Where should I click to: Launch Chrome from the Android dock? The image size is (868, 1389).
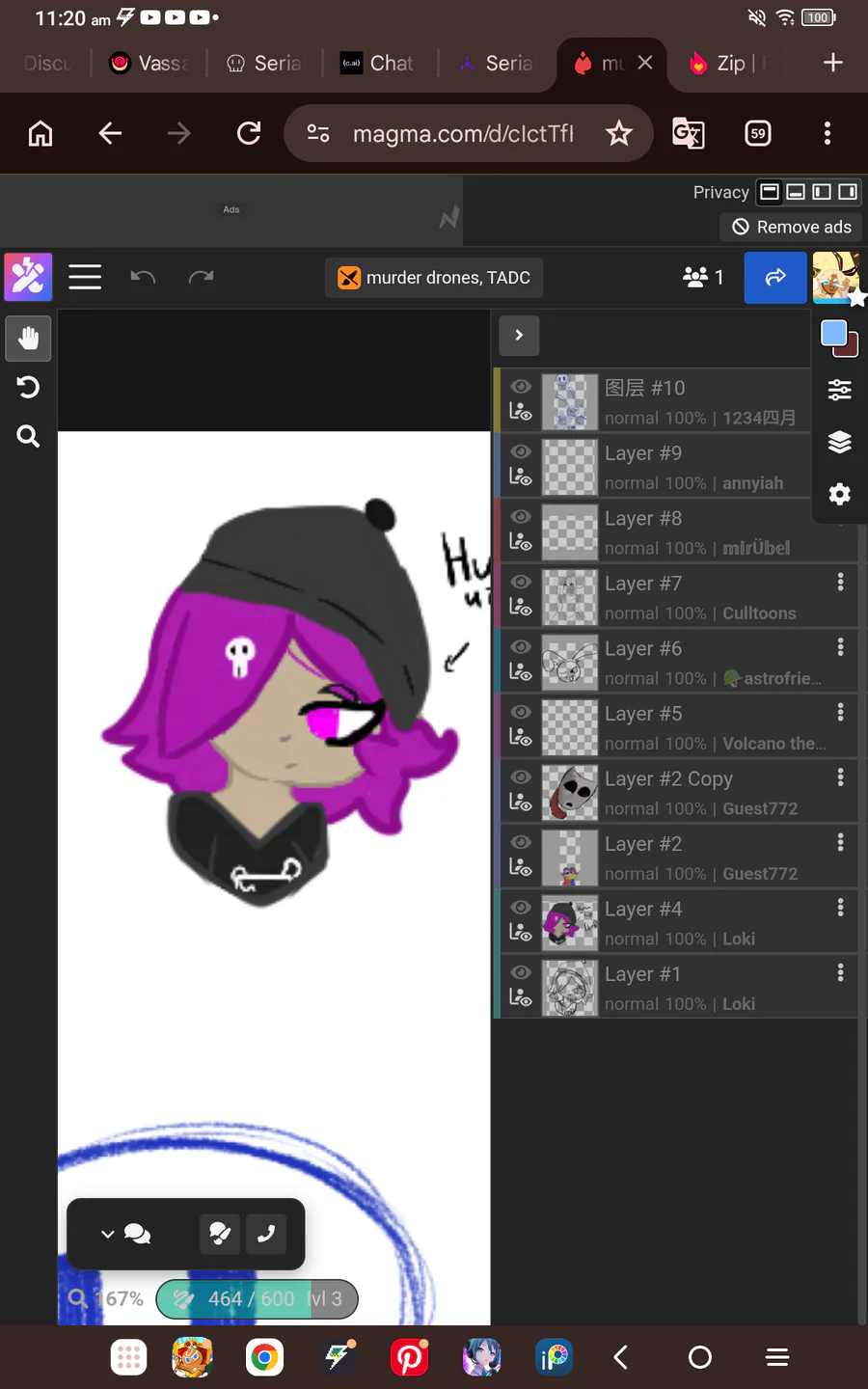point(264,1358)
